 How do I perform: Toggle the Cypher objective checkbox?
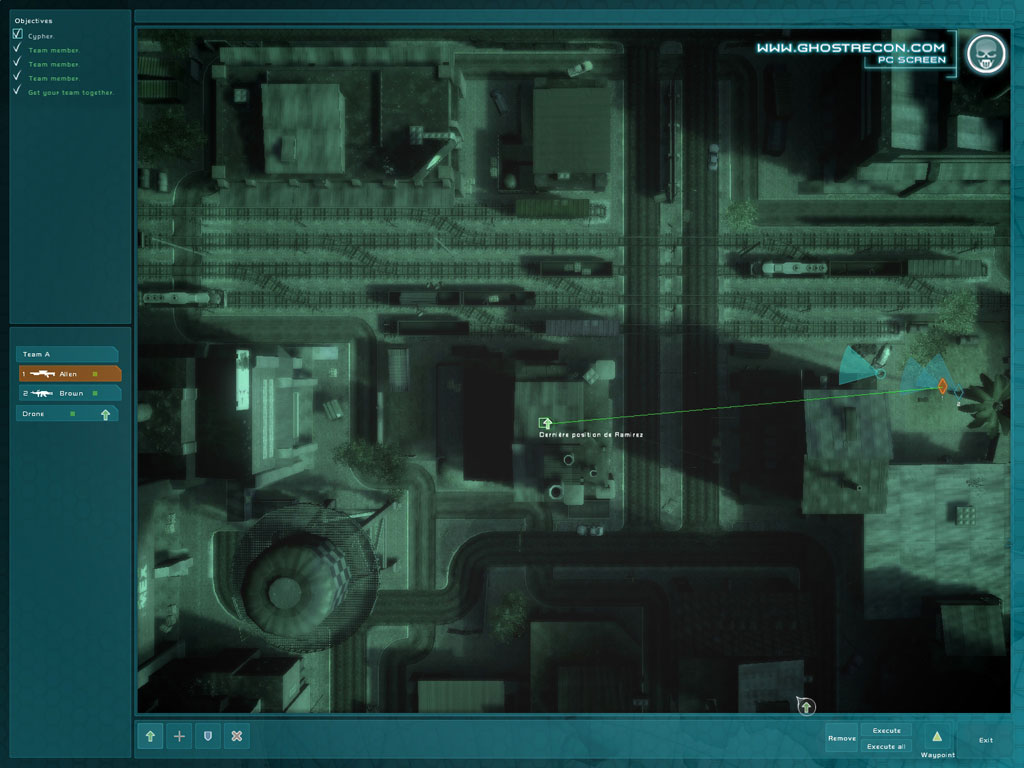[x=17, y=33]
